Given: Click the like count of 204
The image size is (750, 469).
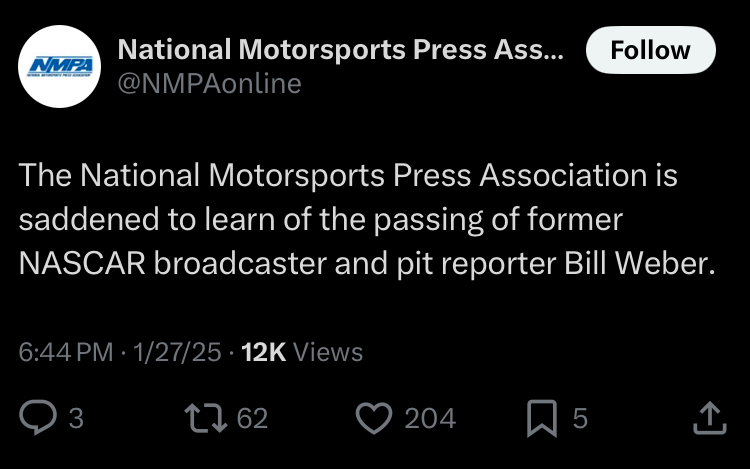Looking at the screenshot, I should pyautogui.click(x=430, y=418).
